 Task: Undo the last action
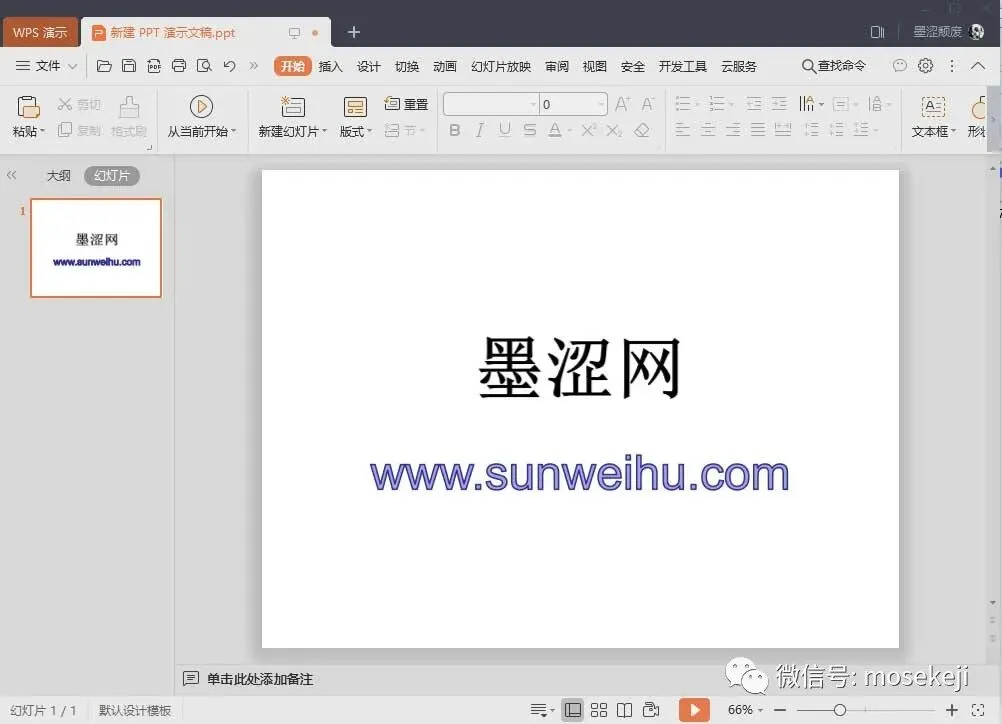click(x=229, y=66)
